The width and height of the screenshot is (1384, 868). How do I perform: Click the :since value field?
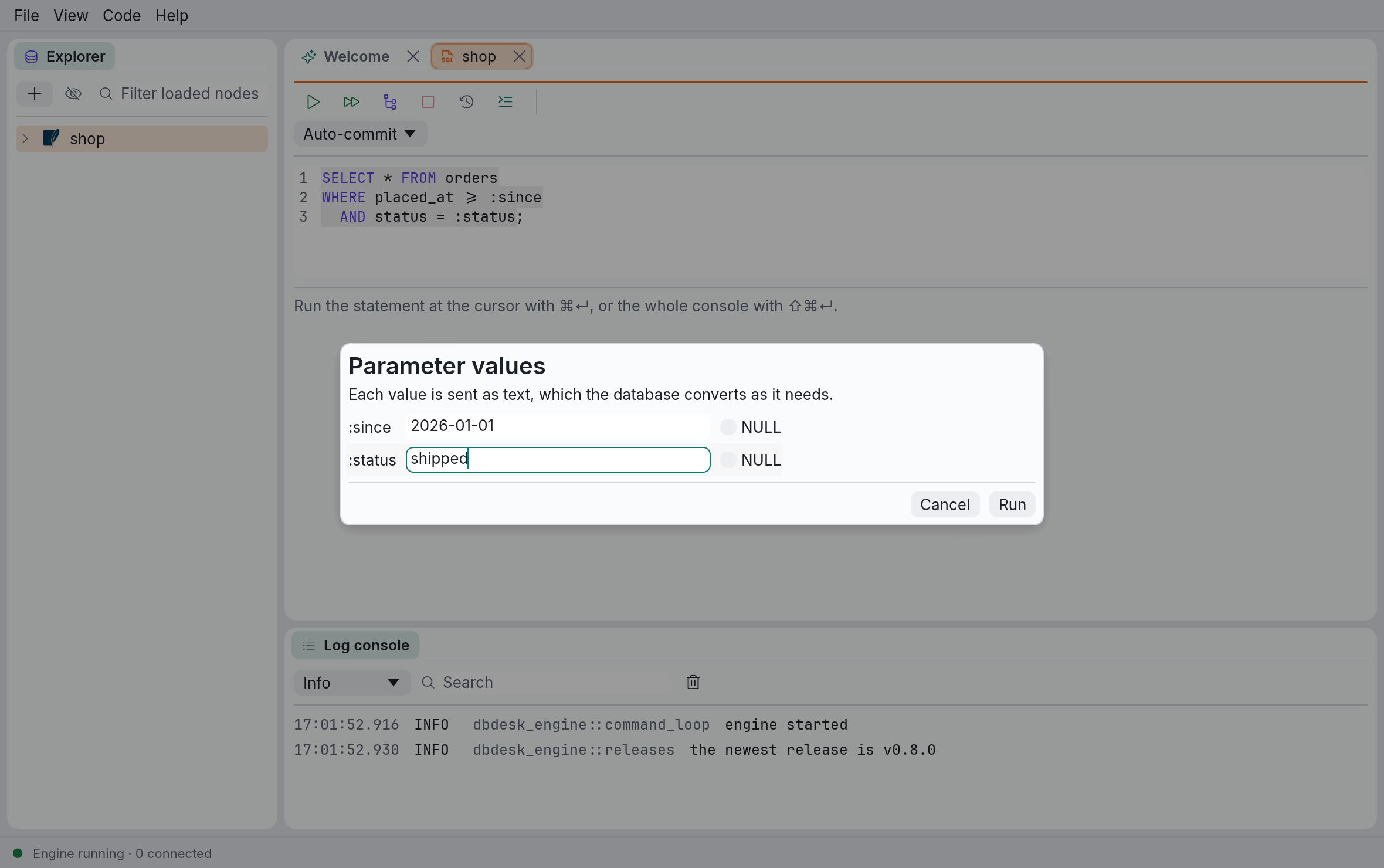click(558, 426)
